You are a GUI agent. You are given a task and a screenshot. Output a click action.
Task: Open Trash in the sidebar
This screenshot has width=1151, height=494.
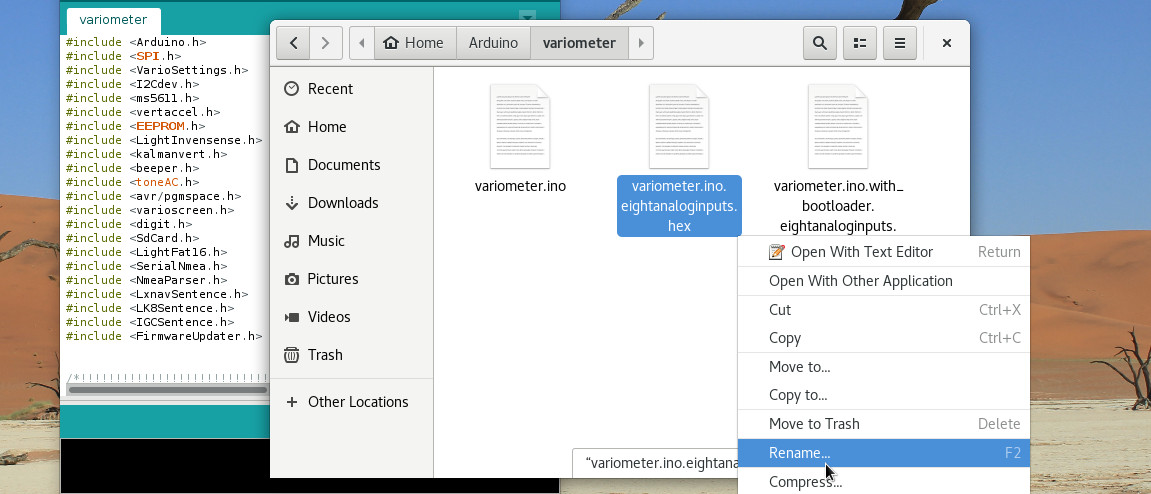click(325, 355)
